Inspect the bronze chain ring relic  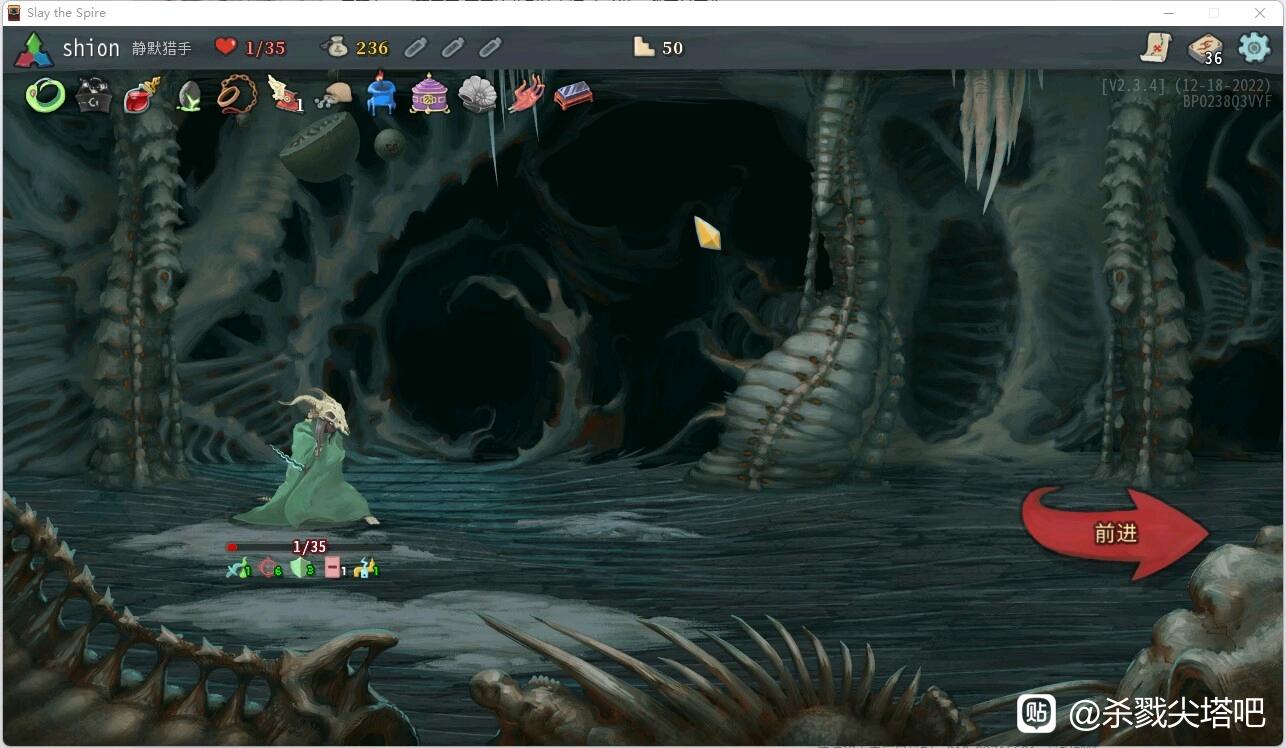[x=237, y=96]
